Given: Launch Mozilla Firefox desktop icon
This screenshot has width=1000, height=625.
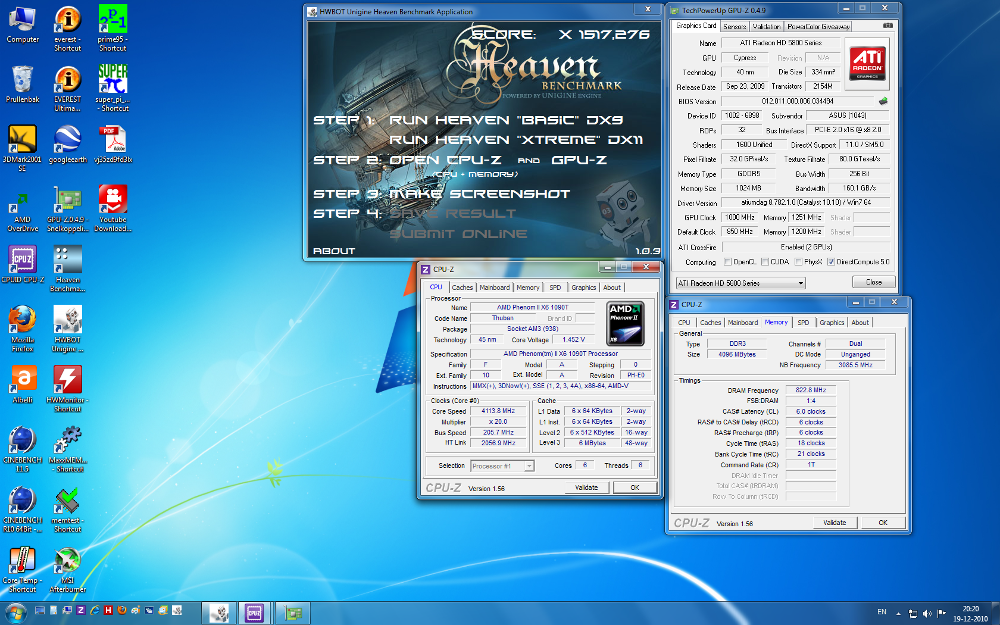Looking at the screenshot, I should (x=22, y=329).
